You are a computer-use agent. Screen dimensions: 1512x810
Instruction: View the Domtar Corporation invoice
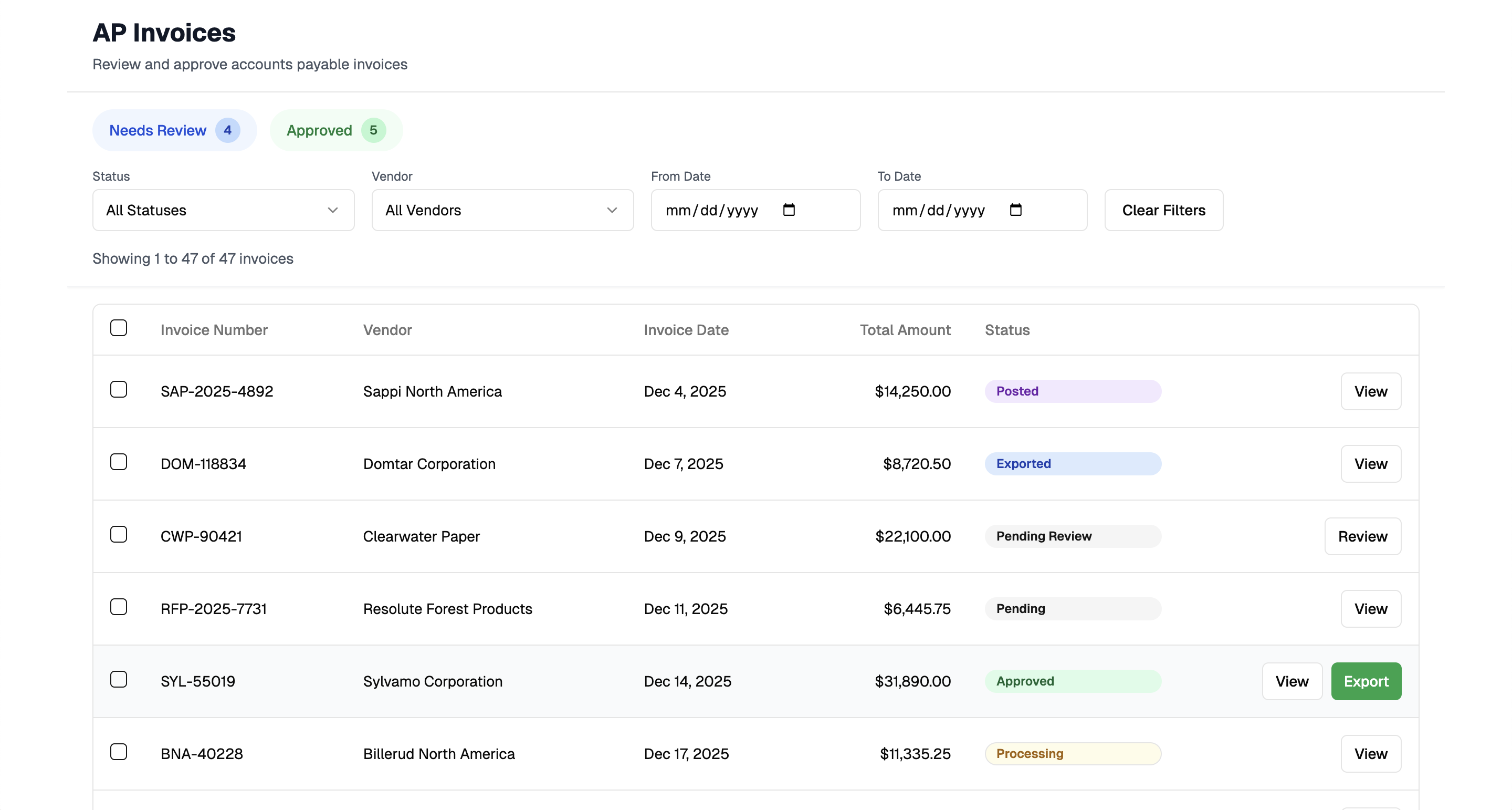[x=1371, y=463]
